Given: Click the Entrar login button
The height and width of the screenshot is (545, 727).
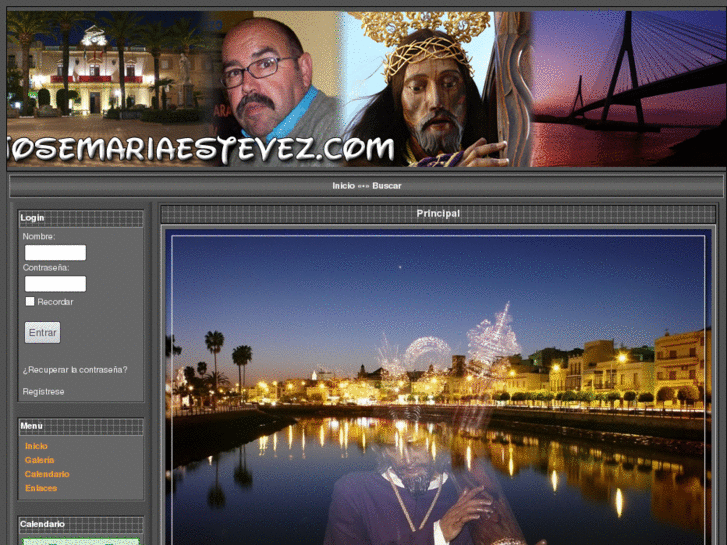Looking at the screenshot, I should click(x=42, y=333).
